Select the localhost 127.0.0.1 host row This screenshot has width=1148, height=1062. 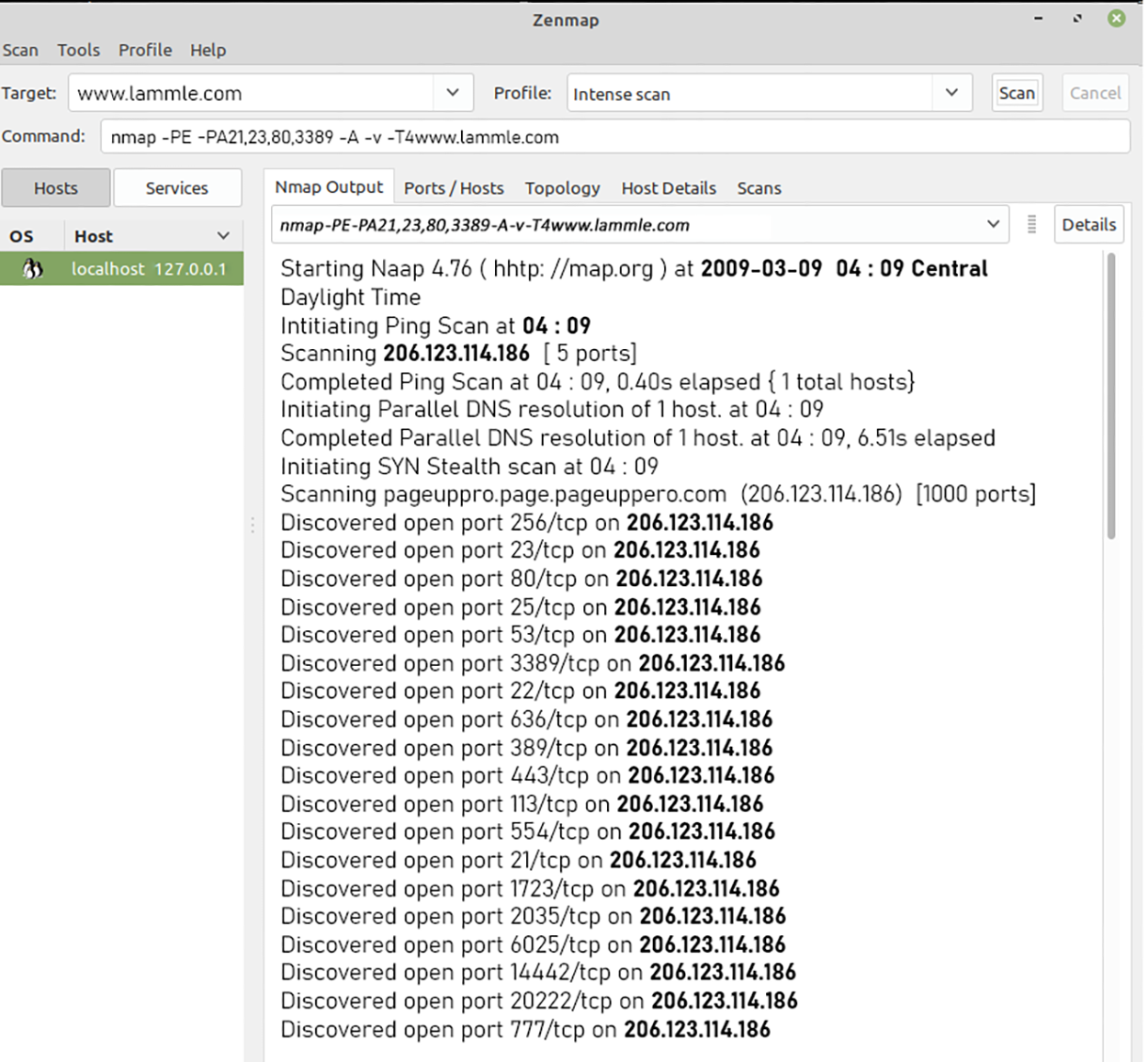[122, 269]
